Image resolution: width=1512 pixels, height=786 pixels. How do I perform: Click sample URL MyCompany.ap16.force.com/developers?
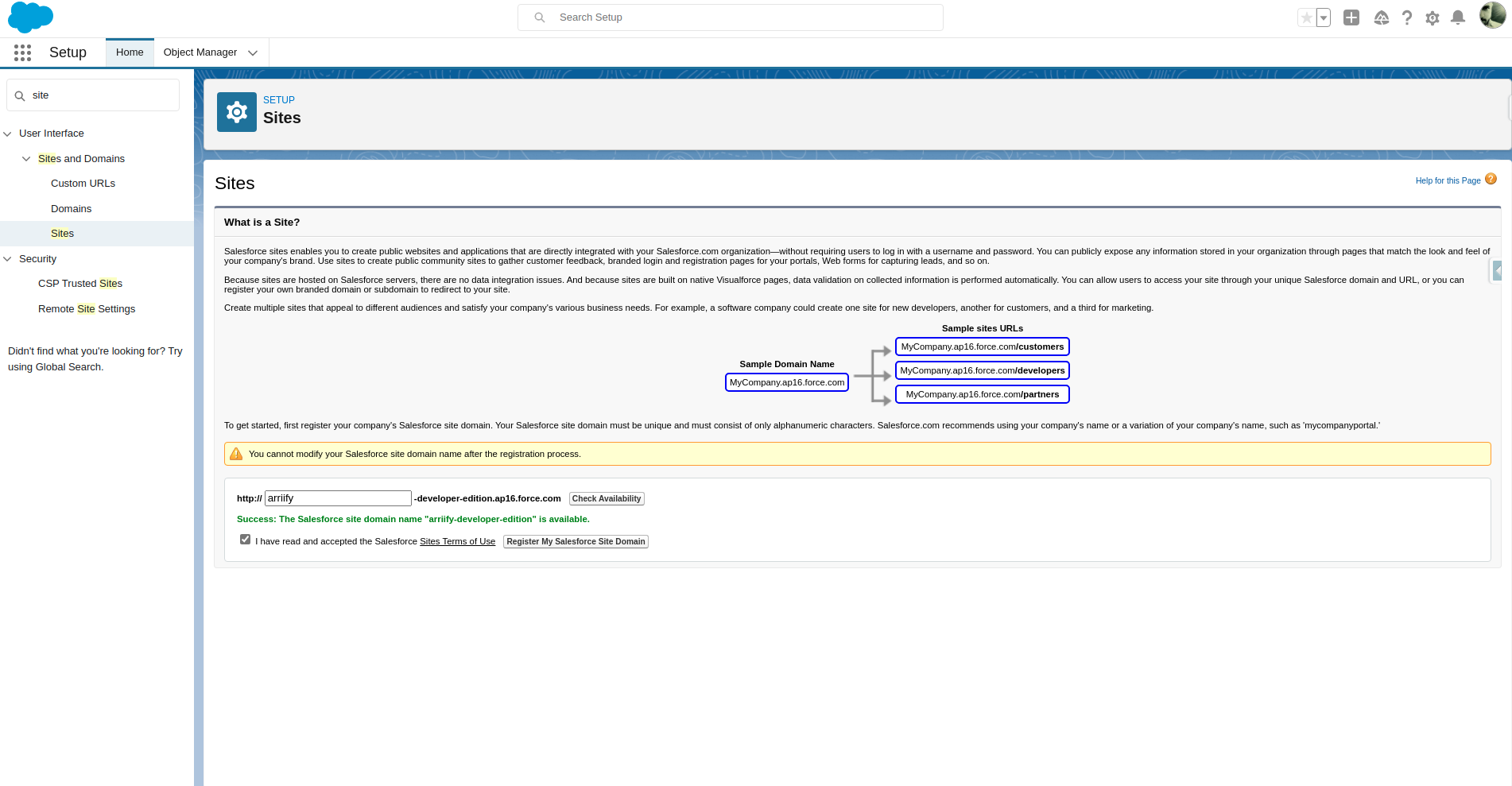point(983,370)
